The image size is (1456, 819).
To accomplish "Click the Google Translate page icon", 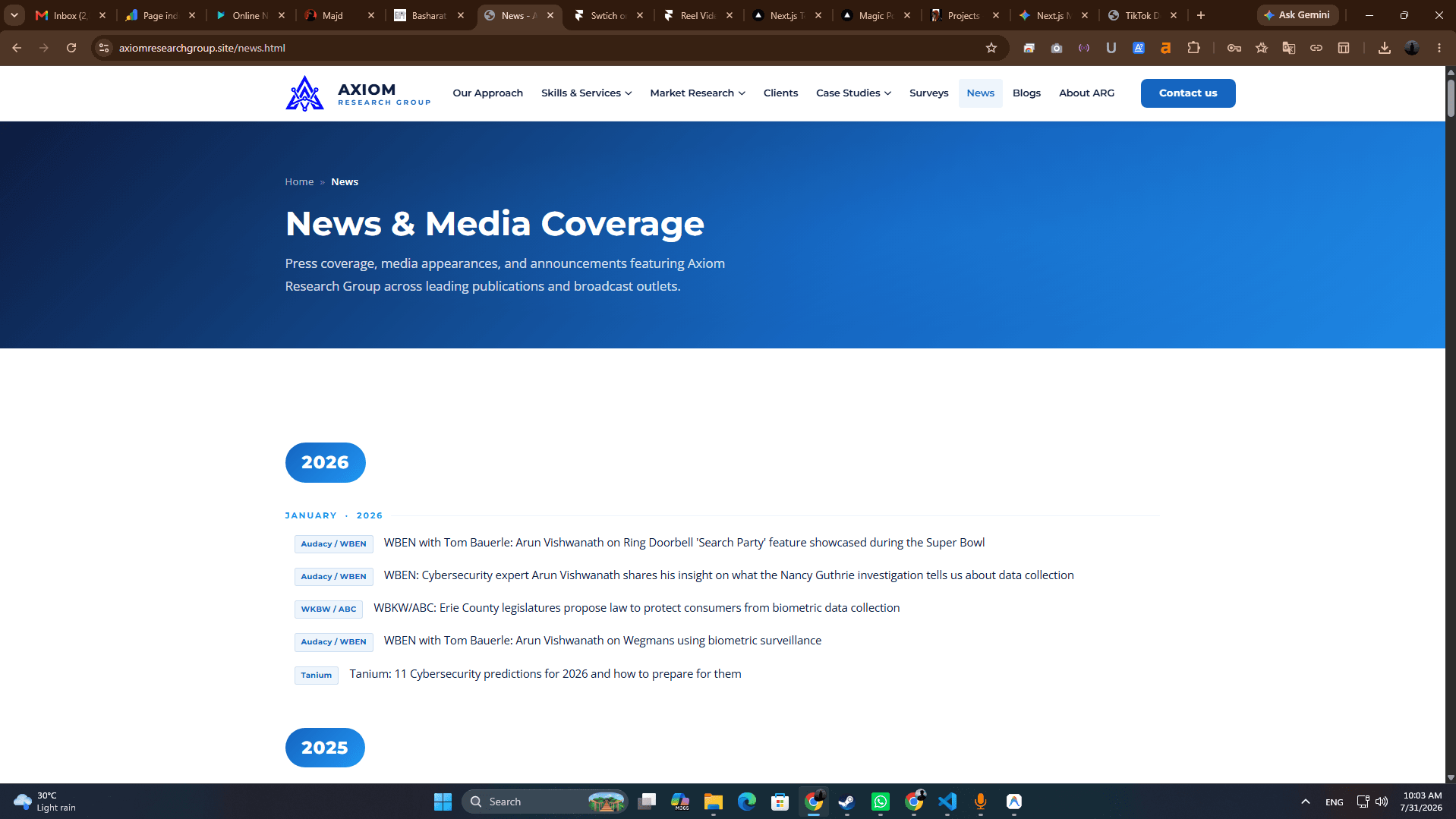I will click(1289, 48).
